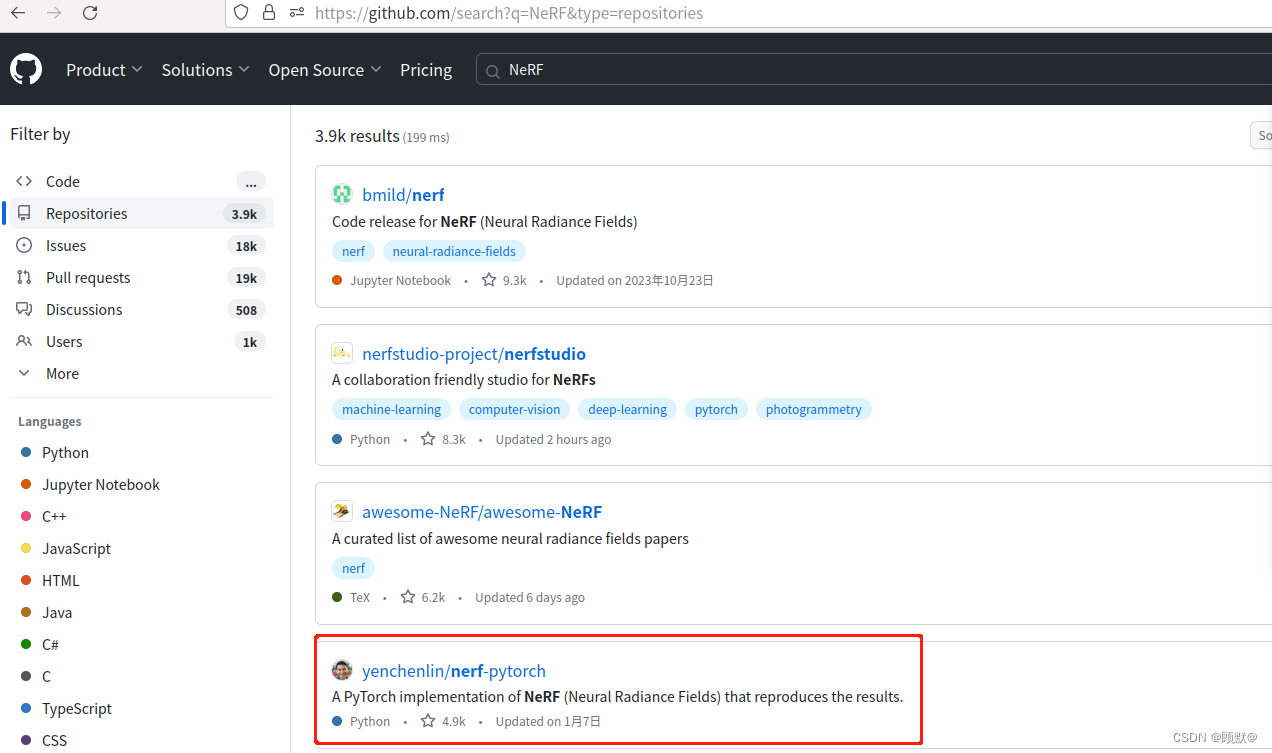Click yenchenlin avatar icon
This screenshot has height=753, width=1272.
(x=342, y=670)
